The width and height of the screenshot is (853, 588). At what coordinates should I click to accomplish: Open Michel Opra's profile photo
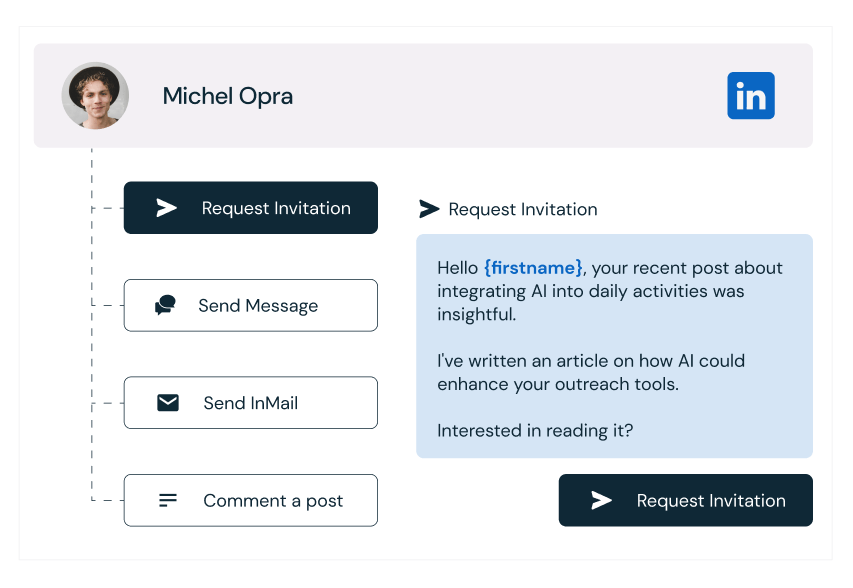click(x=95, y=96)
